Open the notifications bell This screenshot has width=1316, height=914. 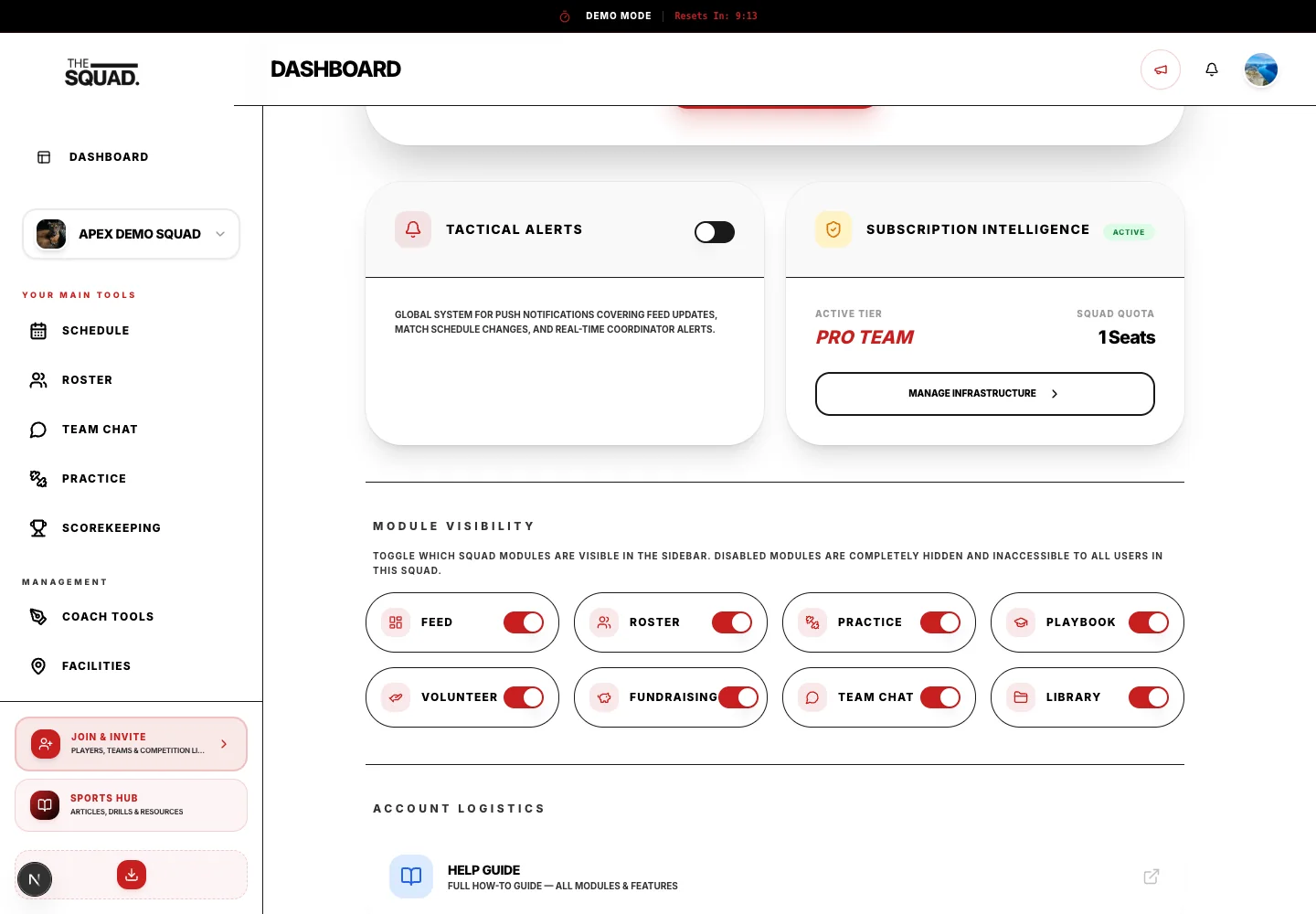pyautogui.click(x=1212, y=69)
